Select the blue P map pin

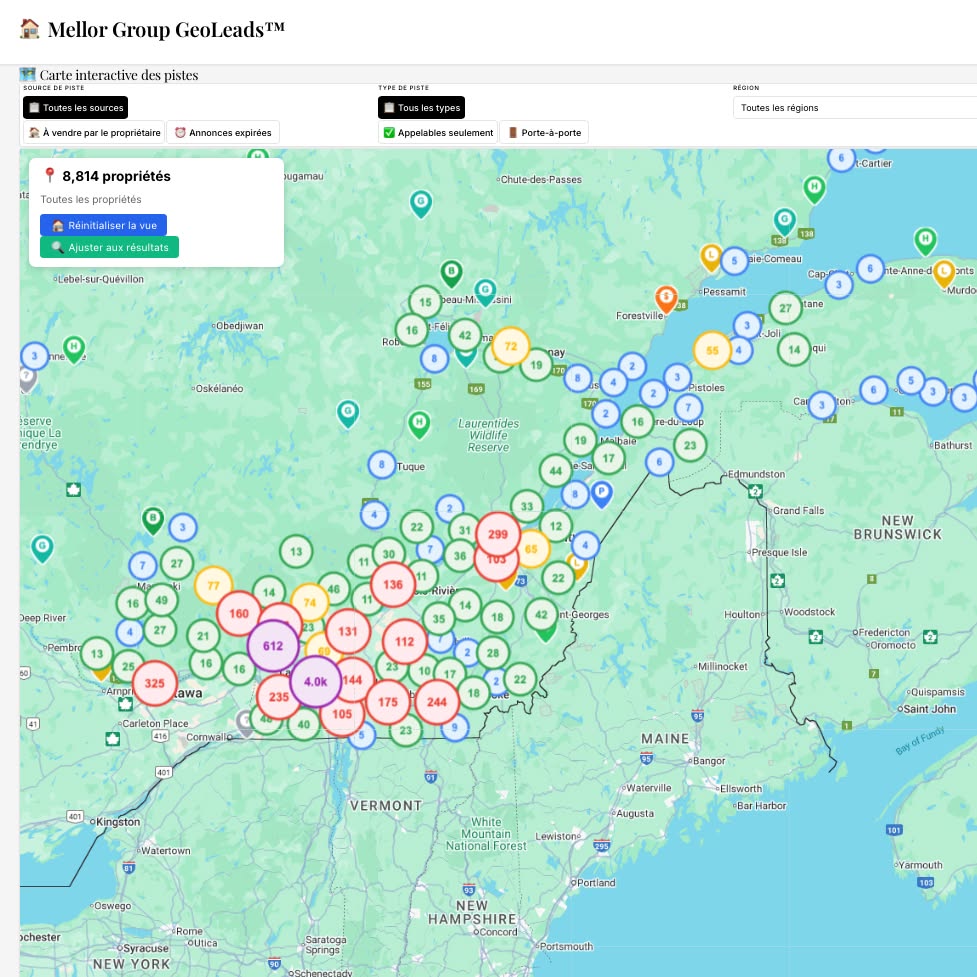(x=601, y=493)
